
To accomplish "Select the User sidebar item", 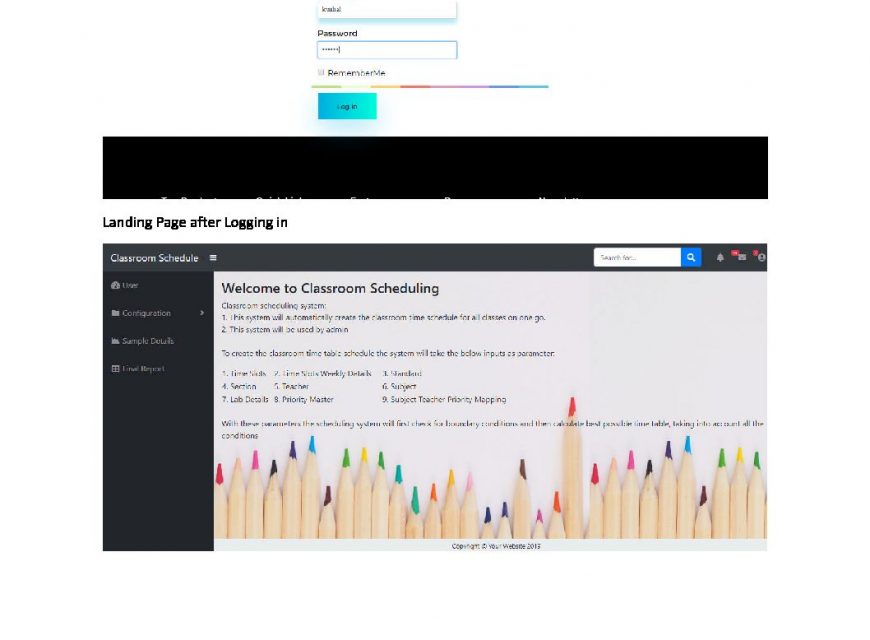I will 131,285.
